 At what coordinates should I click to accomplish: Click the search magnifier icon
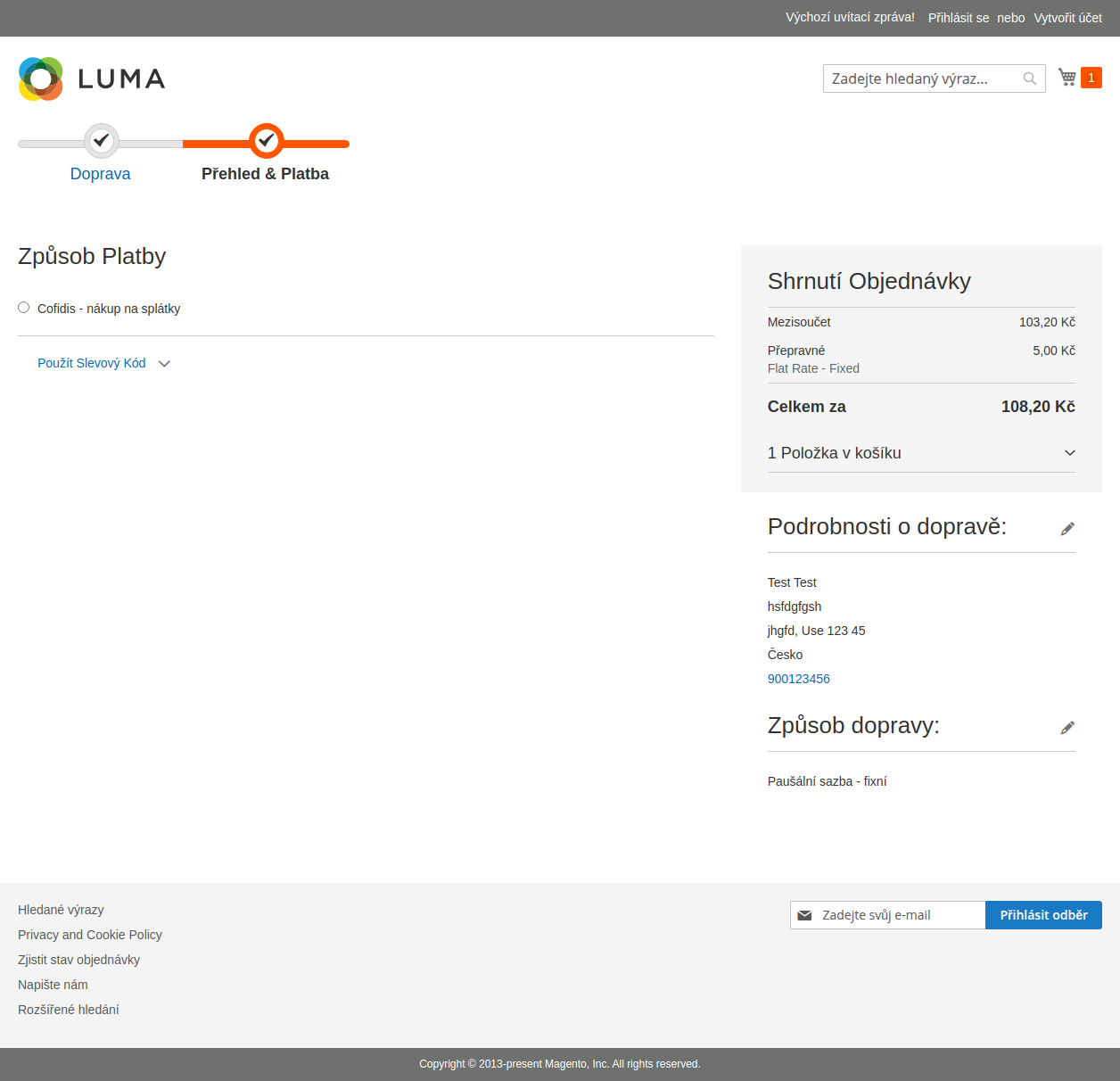(x=1029, y=78)
